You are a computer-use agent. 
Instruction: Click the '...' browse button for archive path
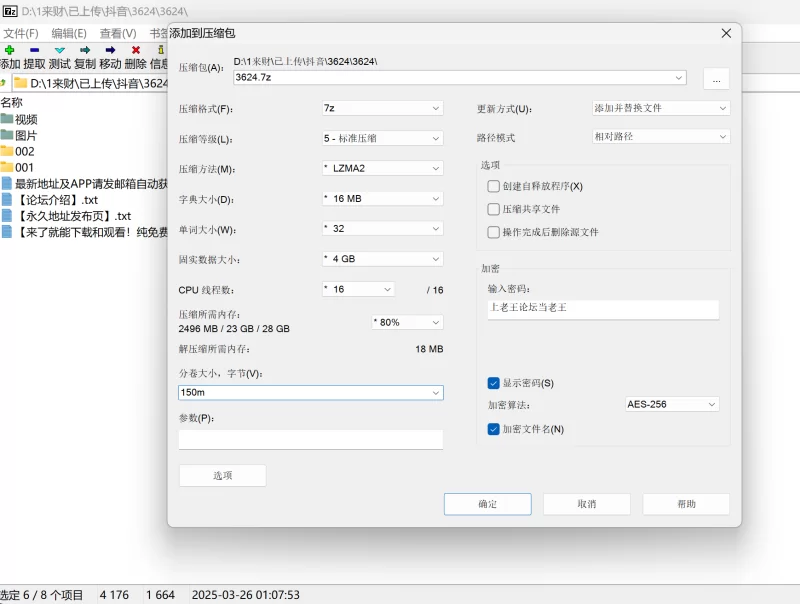pos(716,78)
